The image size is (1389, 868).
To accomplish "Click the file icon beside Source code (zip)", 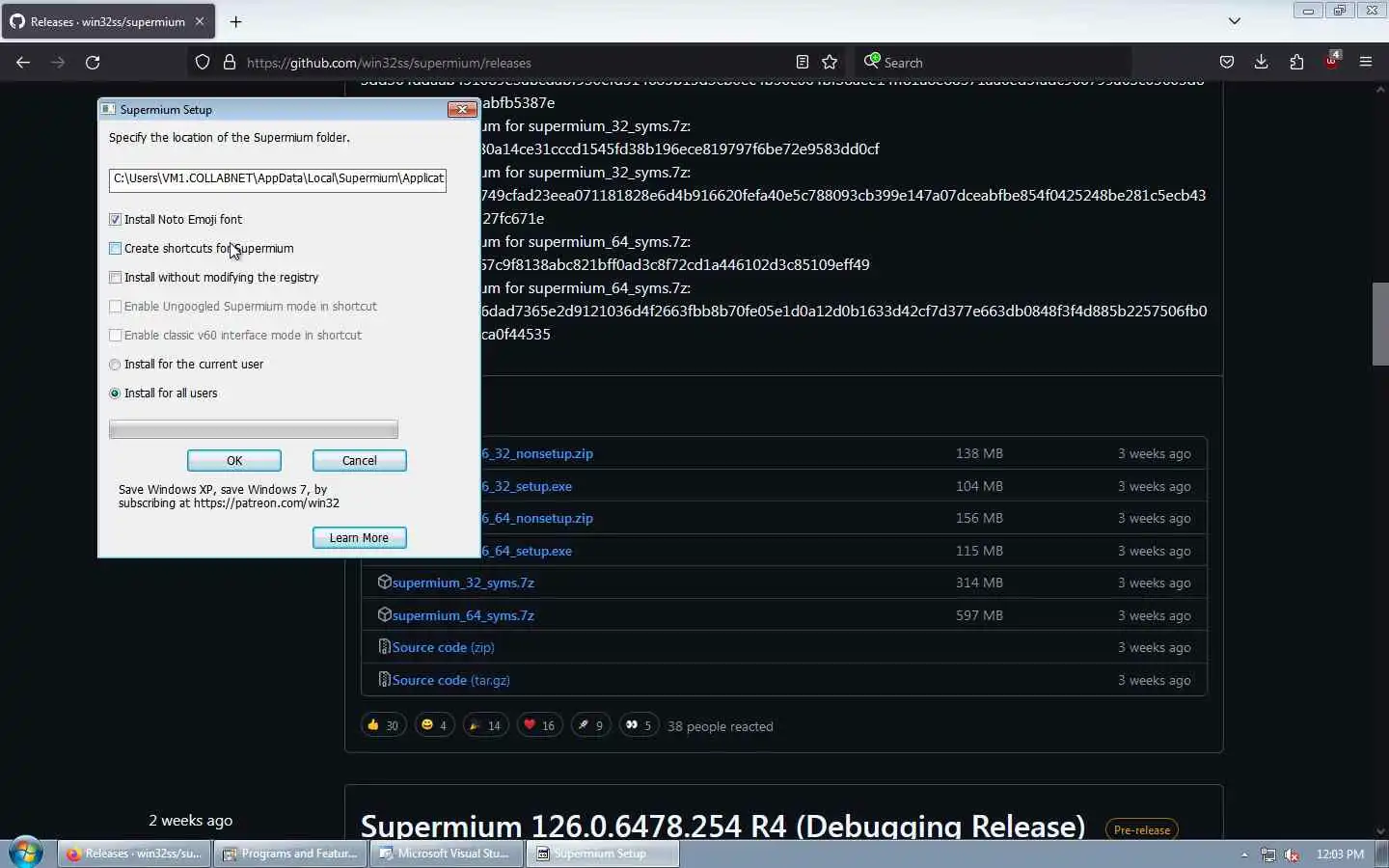I will pyautogui.click(x=384, y=647).
